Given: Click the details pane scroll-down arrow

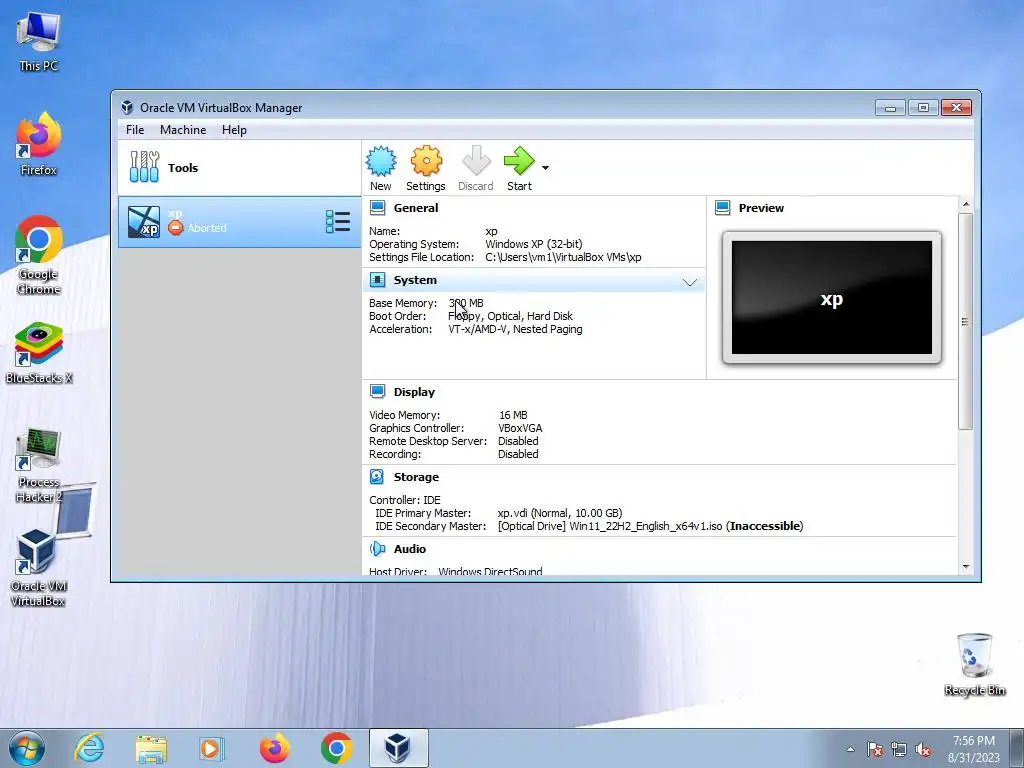Looking at the screenshot, I should 966,568.
